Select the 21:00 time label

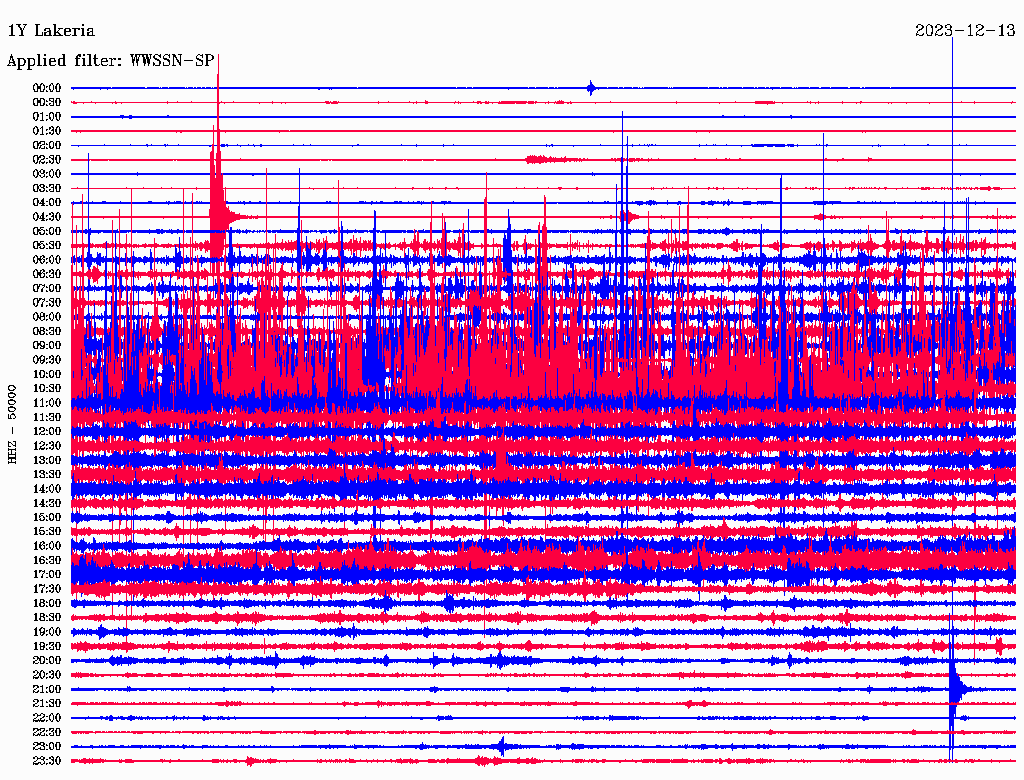point(47,690)
